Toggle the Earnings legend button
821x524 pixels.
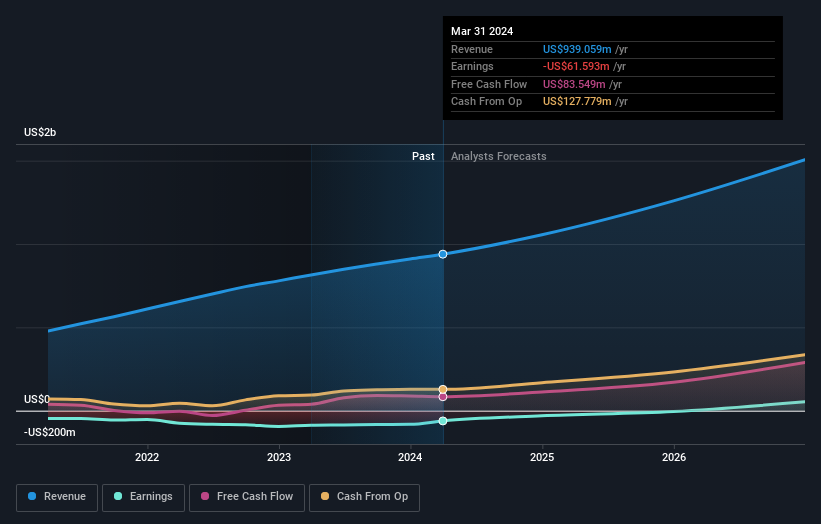pos(143,497)
